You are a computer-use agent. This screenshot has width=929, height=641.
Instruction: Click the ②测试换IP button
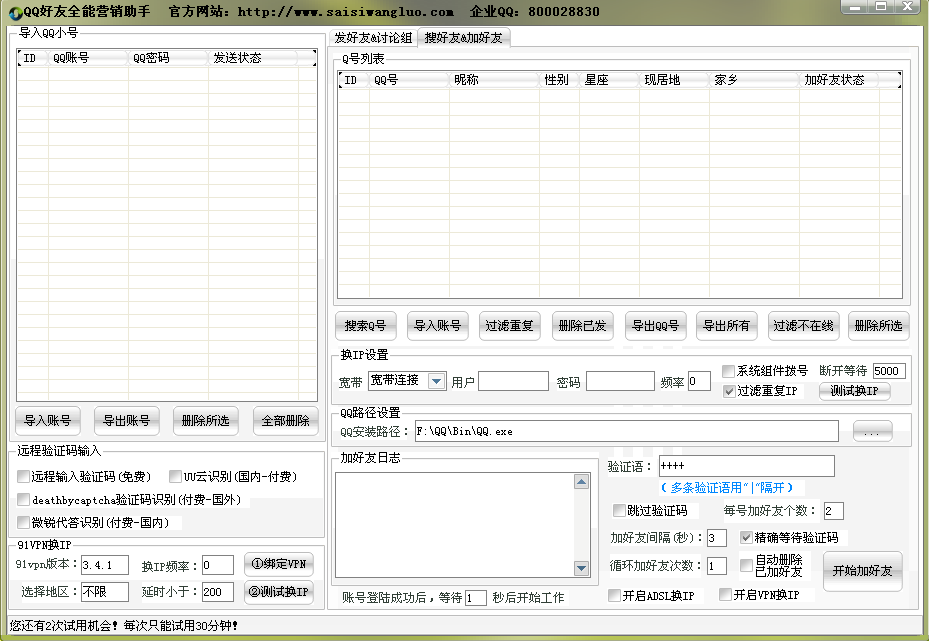tap(278, 592)
